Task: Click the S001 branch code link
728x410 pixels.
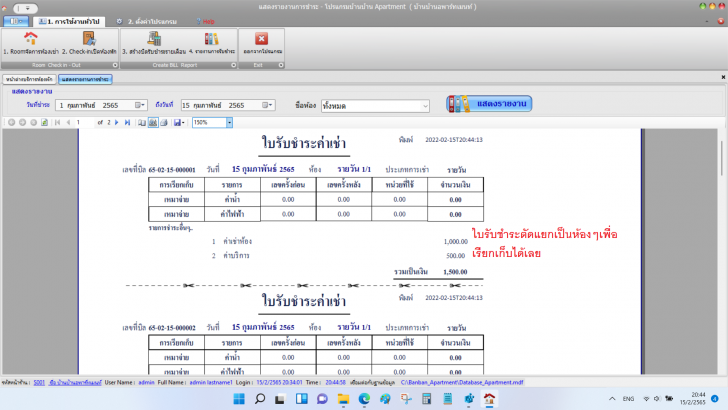Action: click(39, 383)
